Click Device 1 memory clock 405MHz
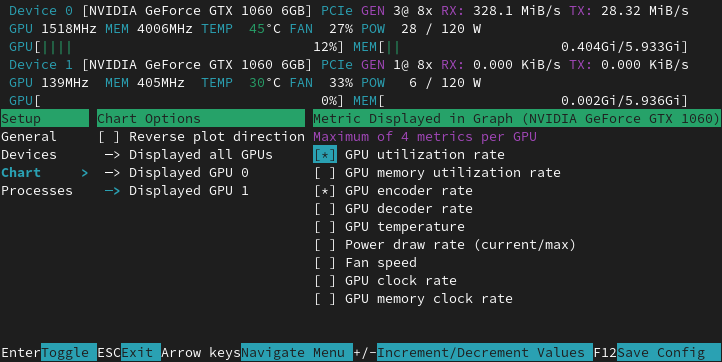Screen dimensions: 722x362 pos(161,83)
